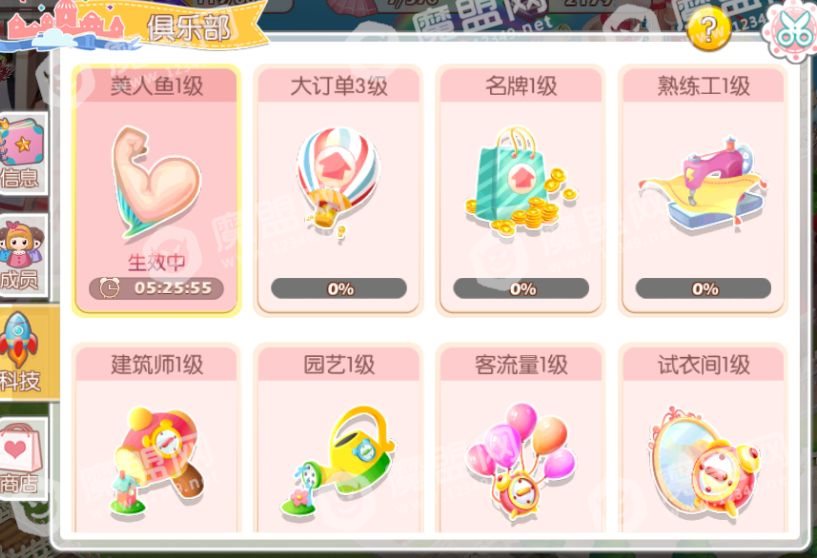Open the 商店 shop tab
The height and width of the screenshot is (558, 817).
pyautogui.click(x=23, y=459)
